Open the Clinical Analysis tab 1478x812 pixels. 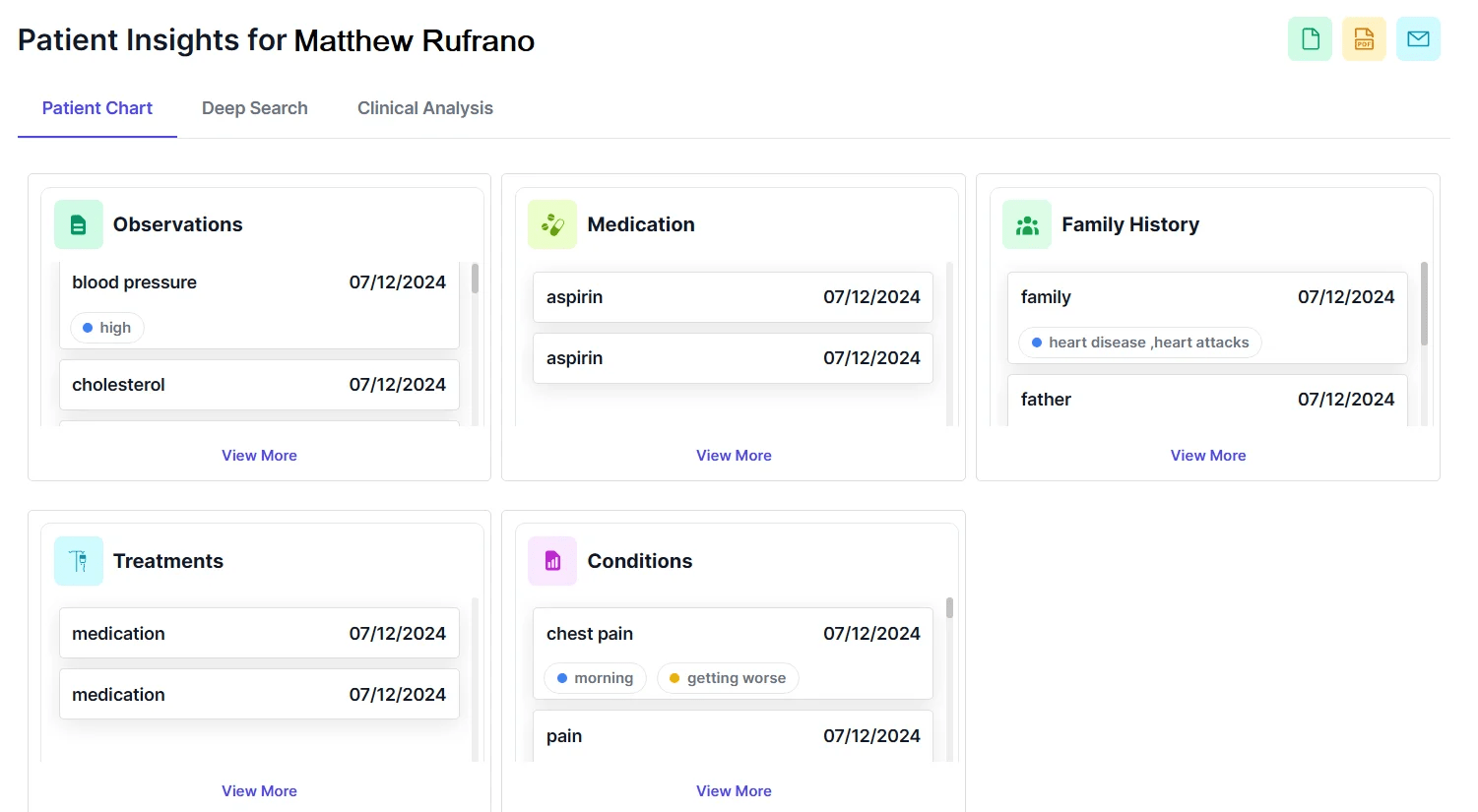(424, 108)
